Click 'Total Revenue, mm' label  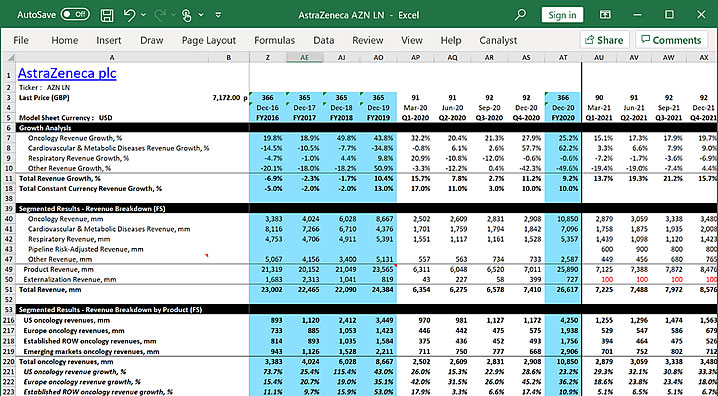point(50,289)
